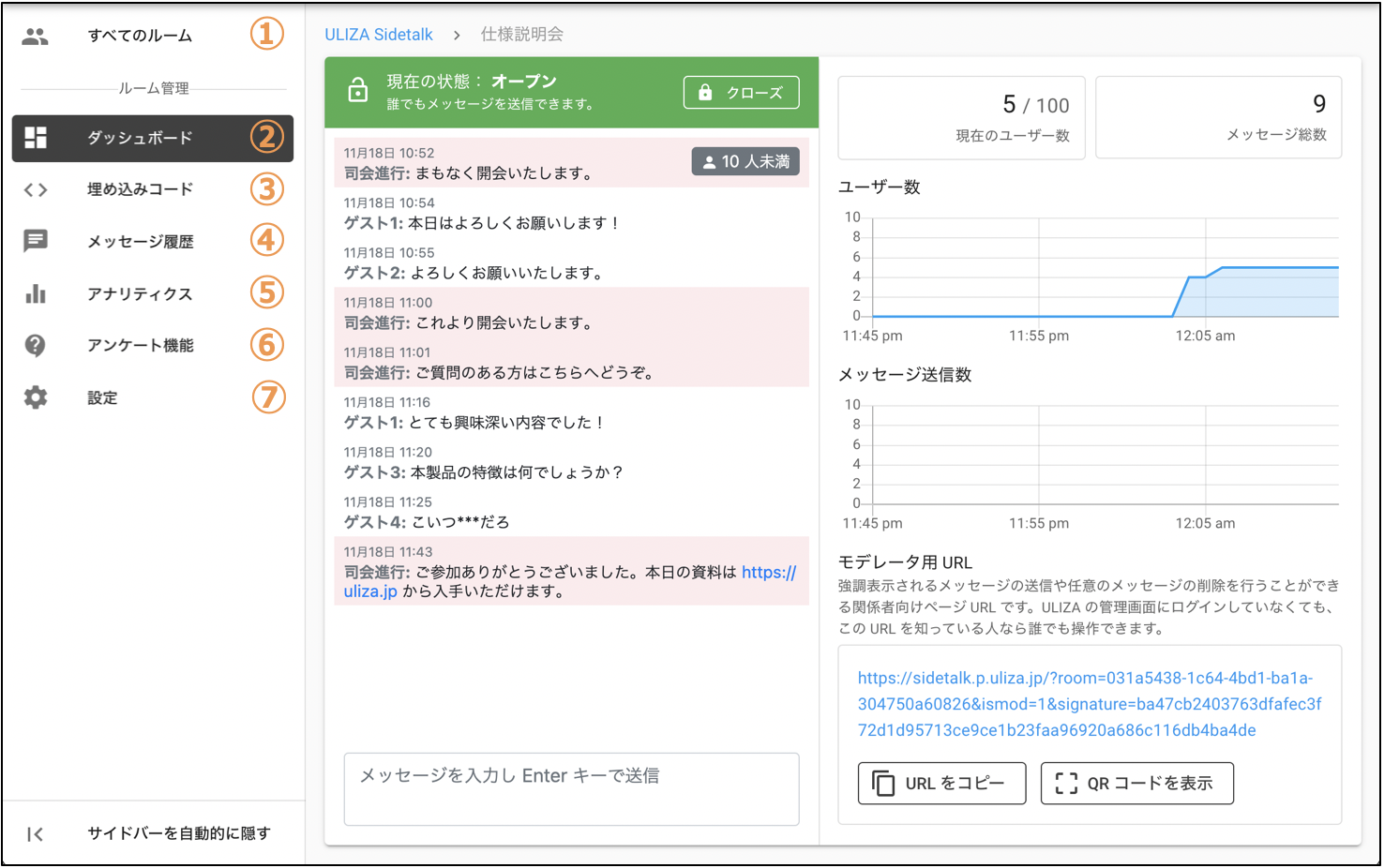Select ゲスト4 message こいつ***だろ

tap(571, 512)
